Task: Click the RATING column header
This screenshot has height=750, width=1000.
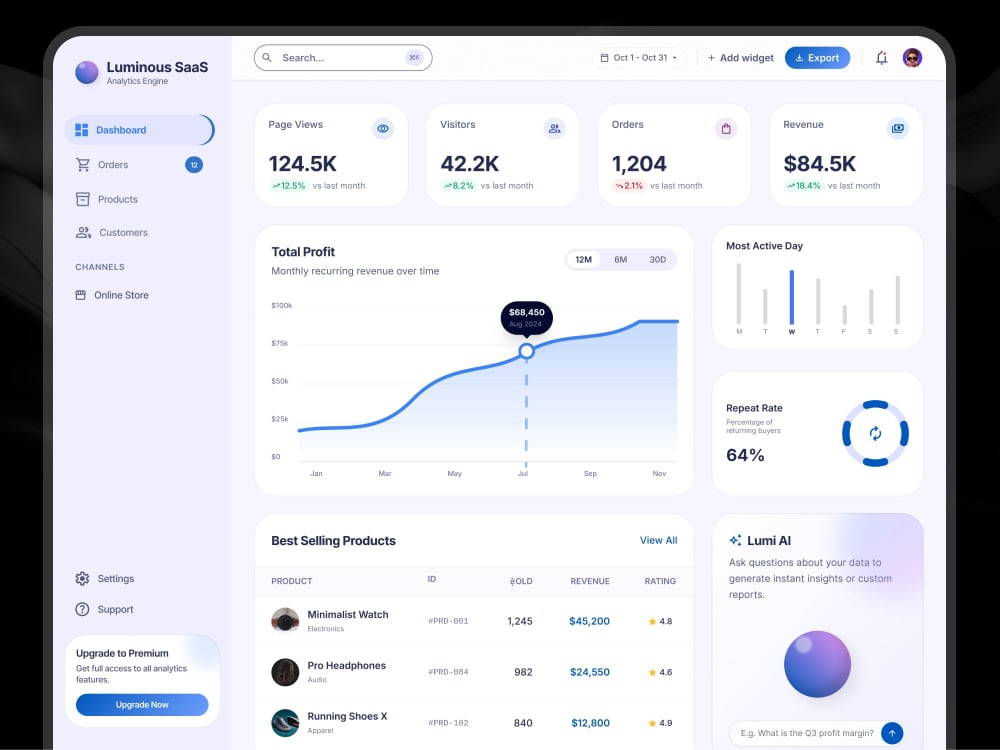Action: coord(660,581)
